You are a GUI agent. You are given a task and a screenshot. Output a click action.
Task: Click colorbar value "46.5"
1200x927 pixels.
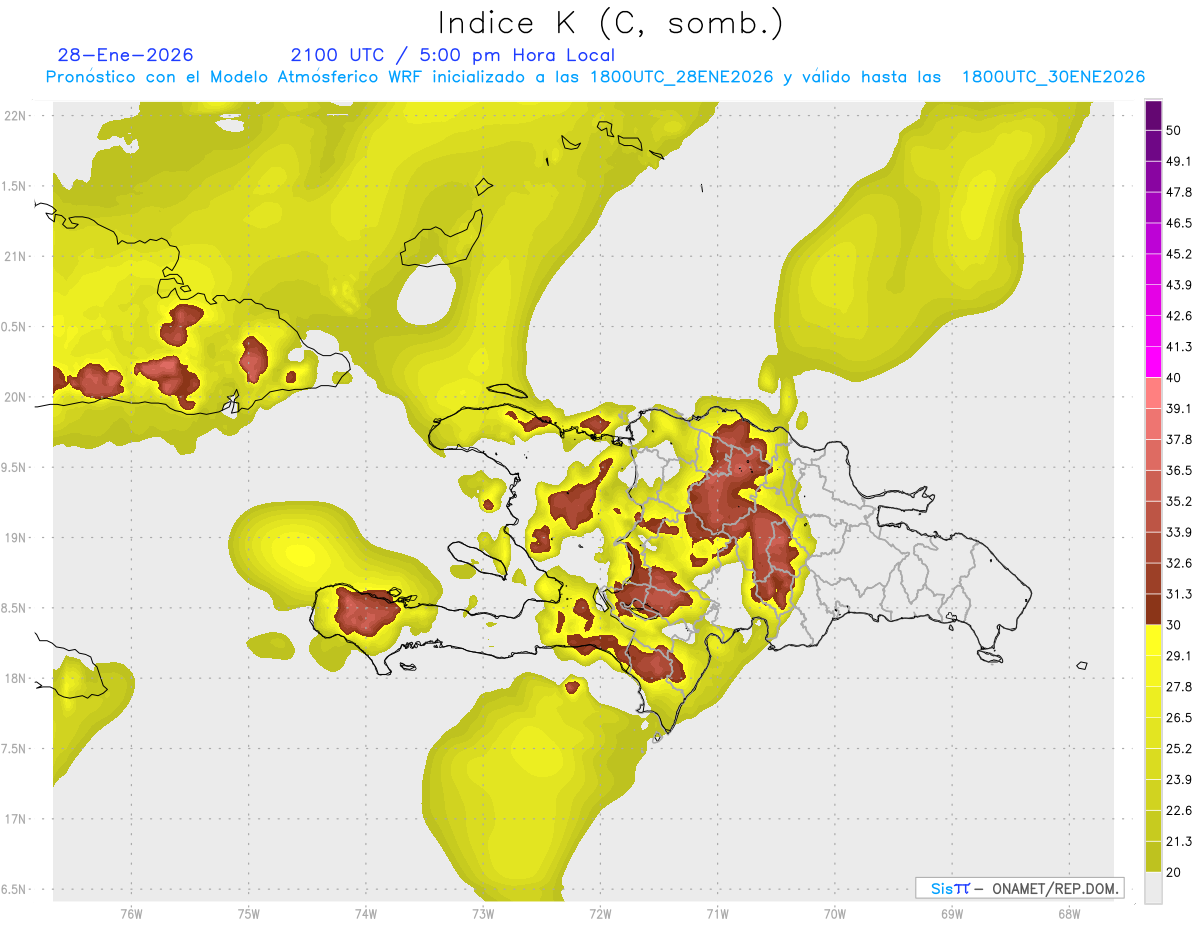pos(1179,223)
